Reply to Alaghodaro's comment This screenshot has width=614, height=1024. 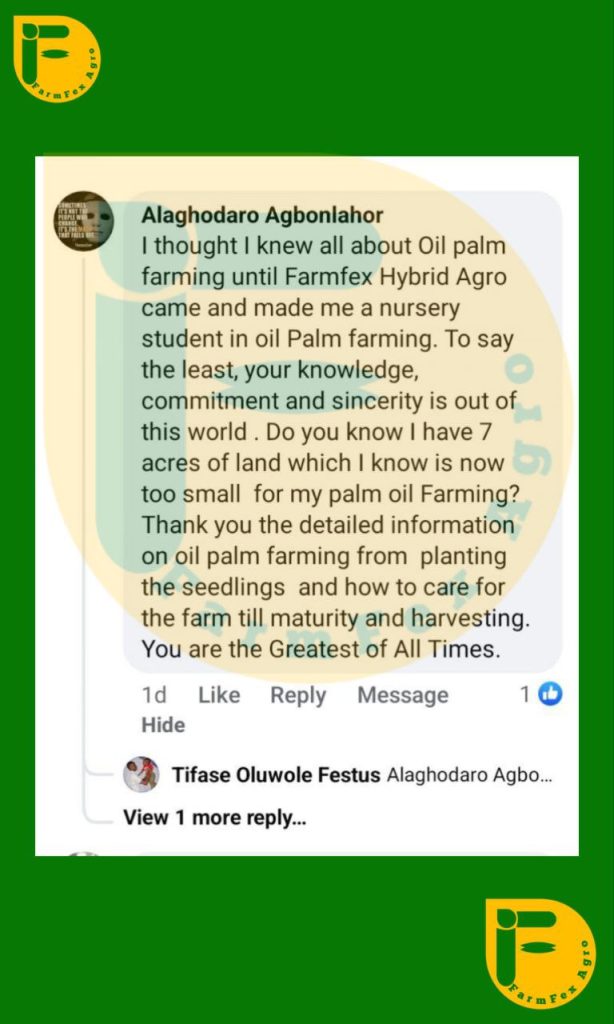pyautogui.click(x=298, y=695)
